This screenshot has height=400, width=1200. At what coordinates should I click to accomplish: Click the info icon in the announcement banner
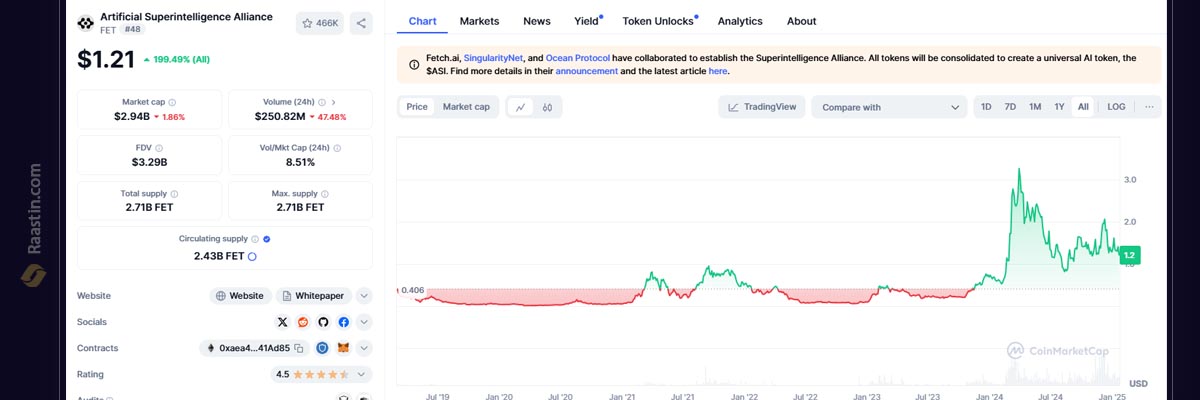point(414,65)
